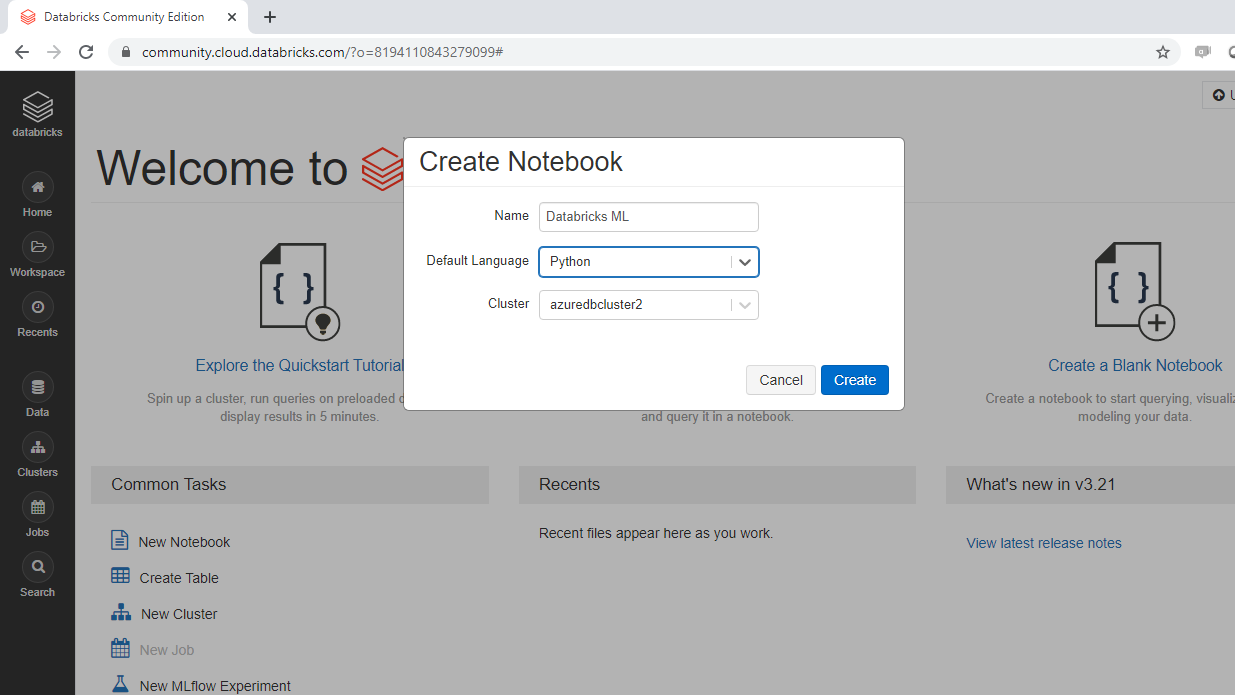This screenshot has height=695, width=1235.
Task: Click the Databricks logo in sidebar
Action: 37,106
